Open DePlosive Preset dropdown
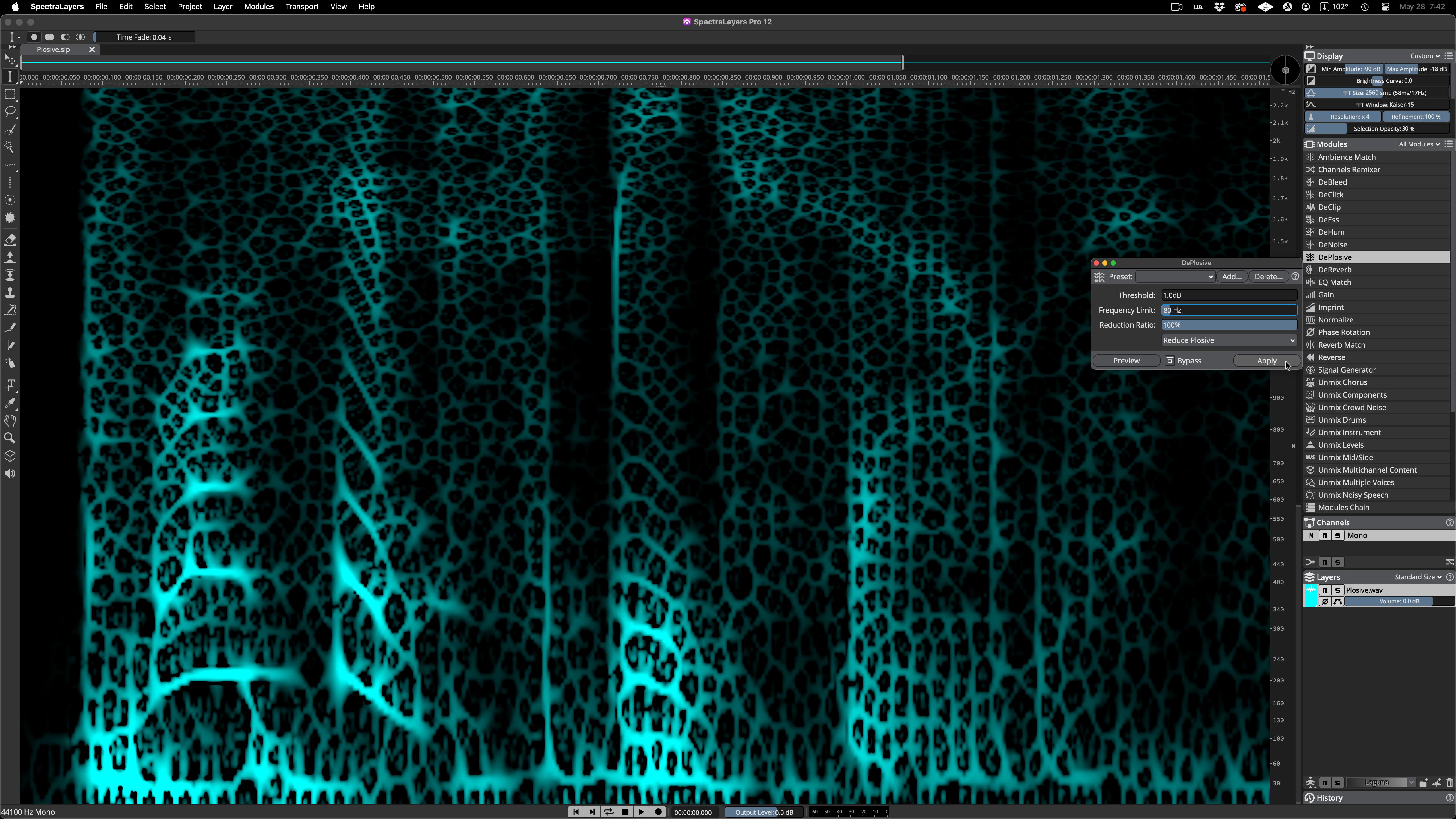 tap(1175, 276)
